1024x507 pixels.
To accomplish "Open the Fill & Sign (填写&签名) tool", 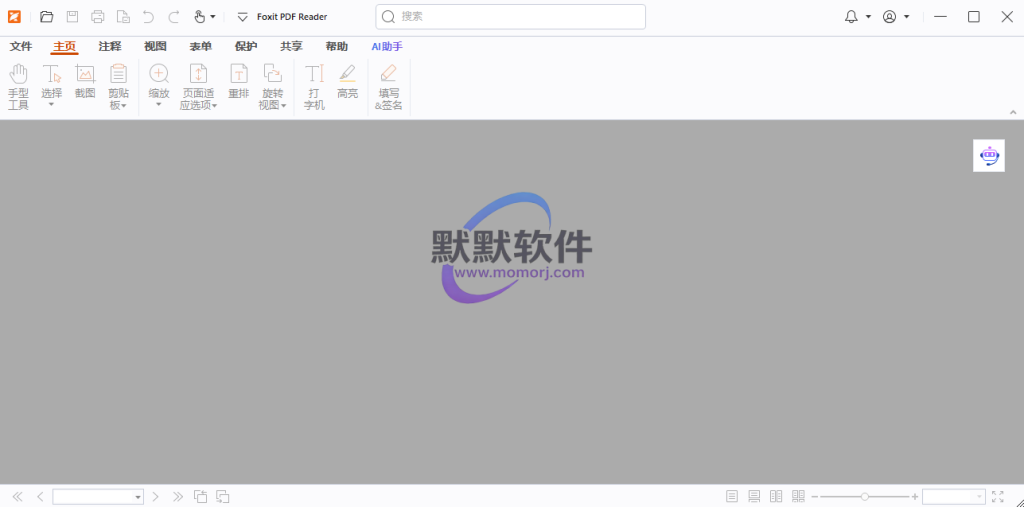I will tap(389, 86).
